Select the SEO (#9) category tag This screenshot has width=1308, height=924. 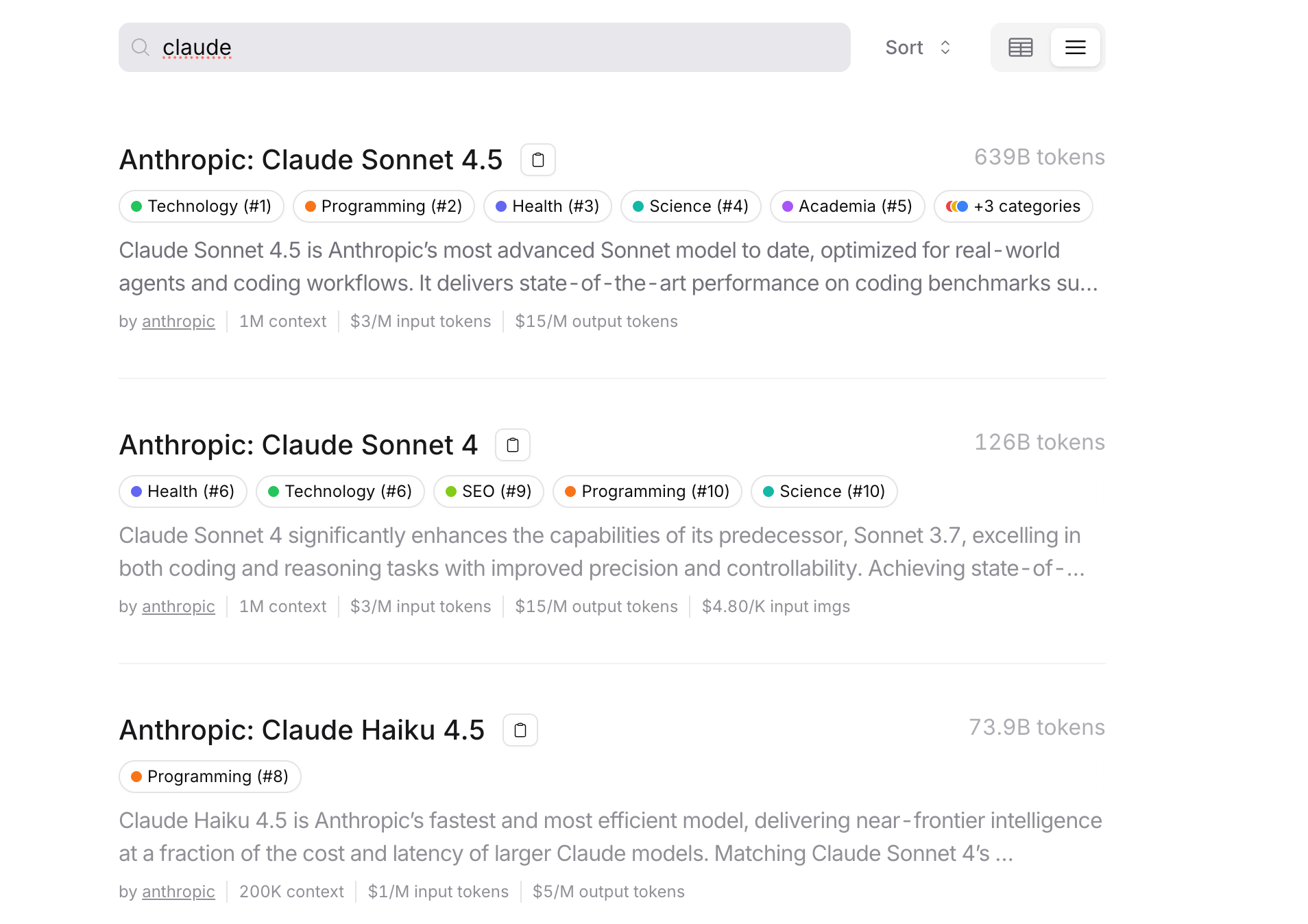point(489,491)
